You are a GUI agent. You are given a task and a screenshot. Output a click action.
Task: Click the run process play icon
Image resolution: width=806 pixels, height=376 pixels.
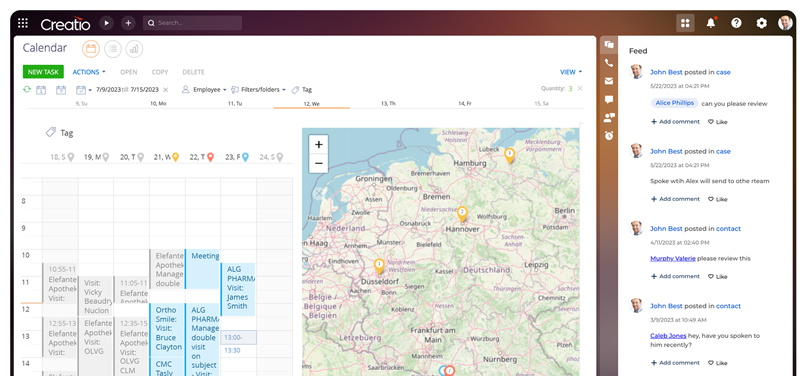(106, 23)
